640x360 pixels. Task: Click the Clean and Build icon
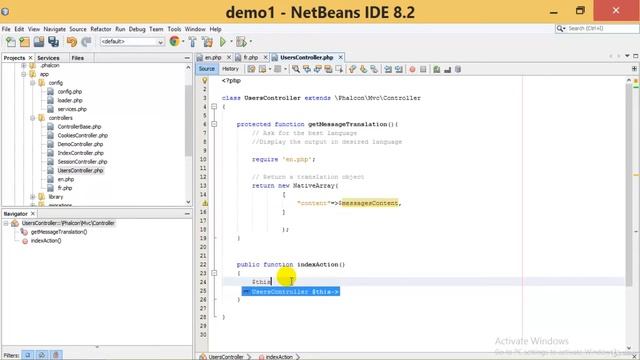[207, 42]
